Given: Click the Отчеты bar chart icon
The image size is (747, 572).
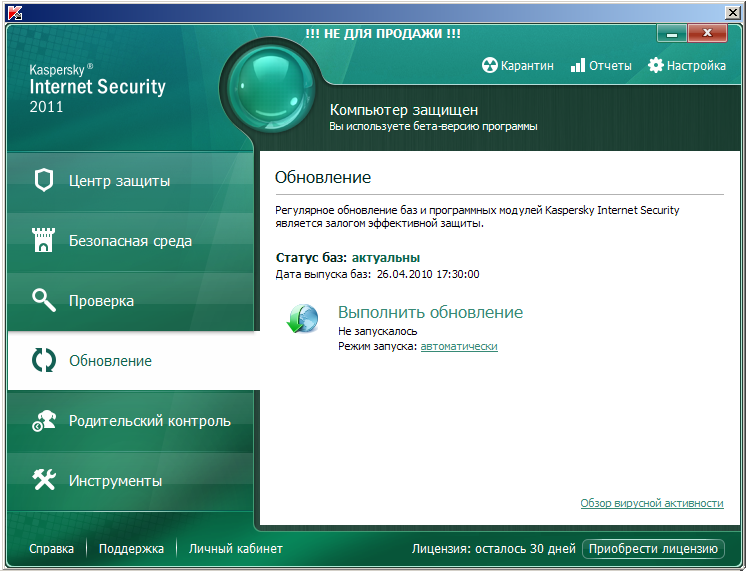Looking at the screenshot, I should [x=577, y=65].
